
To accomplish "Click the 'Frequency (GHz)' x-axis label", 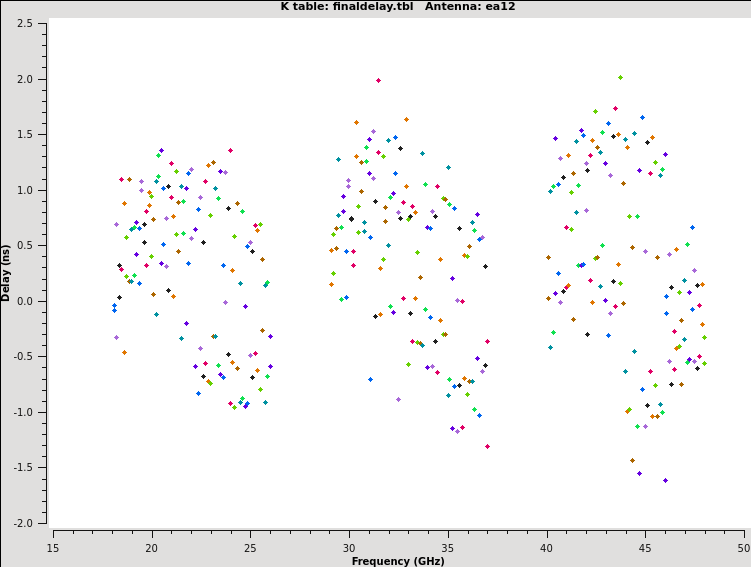I will click(x=398, y=561).
